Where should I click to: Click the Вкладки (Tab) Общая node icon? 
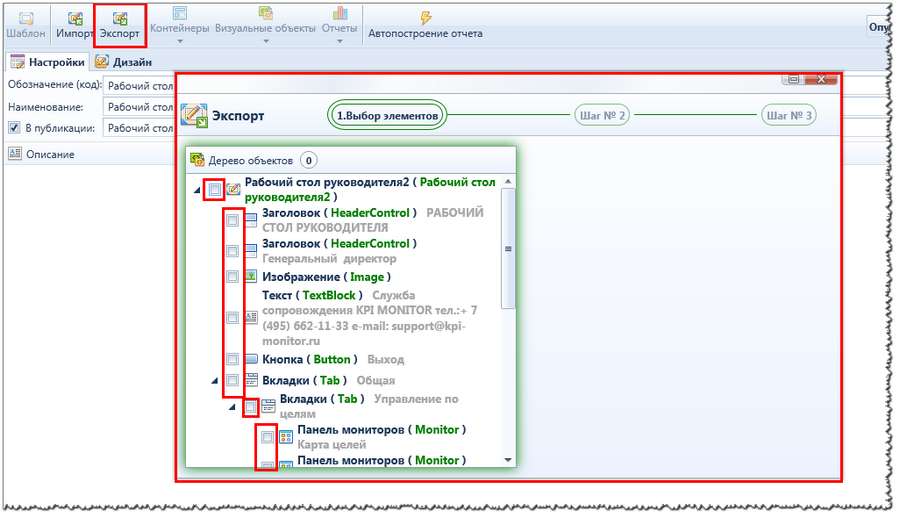(x=251, y=380)
